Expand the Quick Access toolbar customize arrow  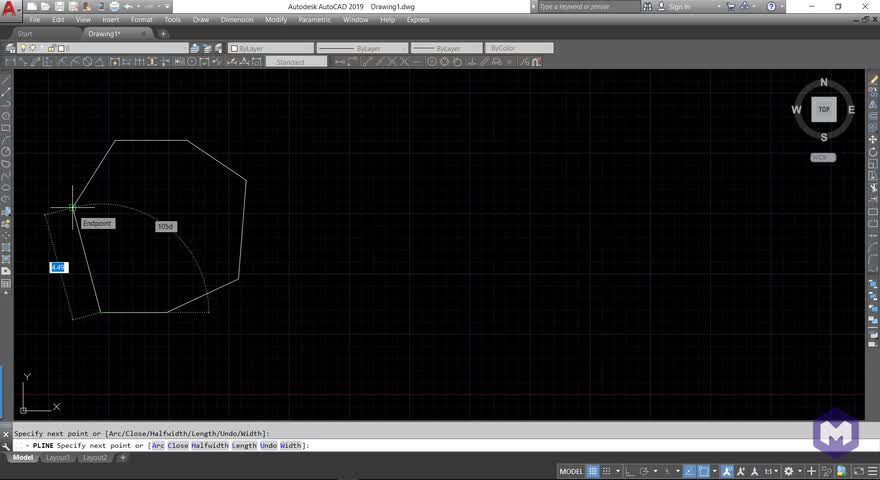coord(167,7)
